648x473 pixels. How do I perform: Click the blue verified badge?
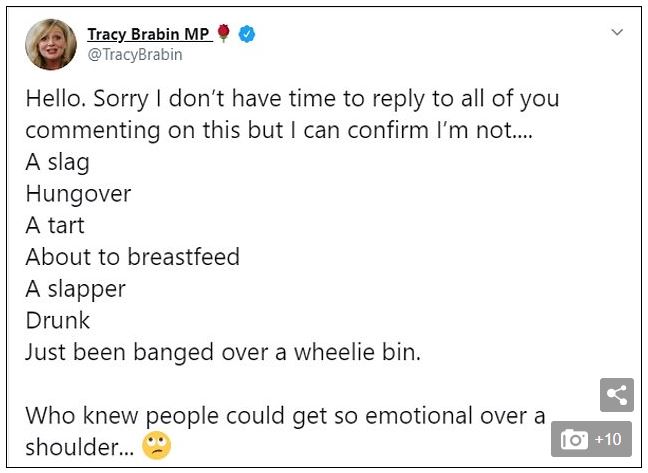(247, 34)
